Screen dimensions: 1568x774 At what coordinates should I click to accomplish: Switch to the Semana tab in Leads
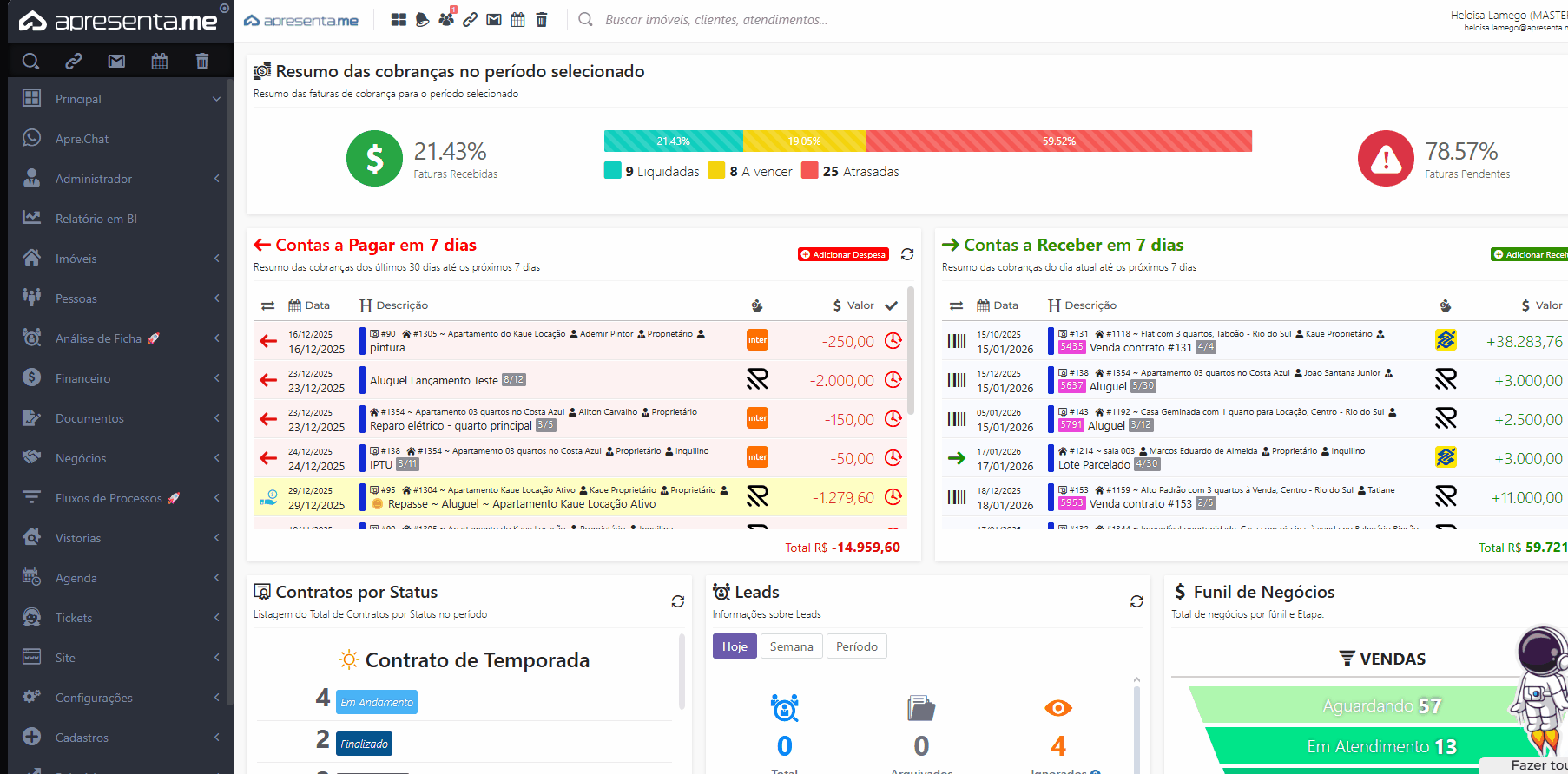click(x=791, y=646)
